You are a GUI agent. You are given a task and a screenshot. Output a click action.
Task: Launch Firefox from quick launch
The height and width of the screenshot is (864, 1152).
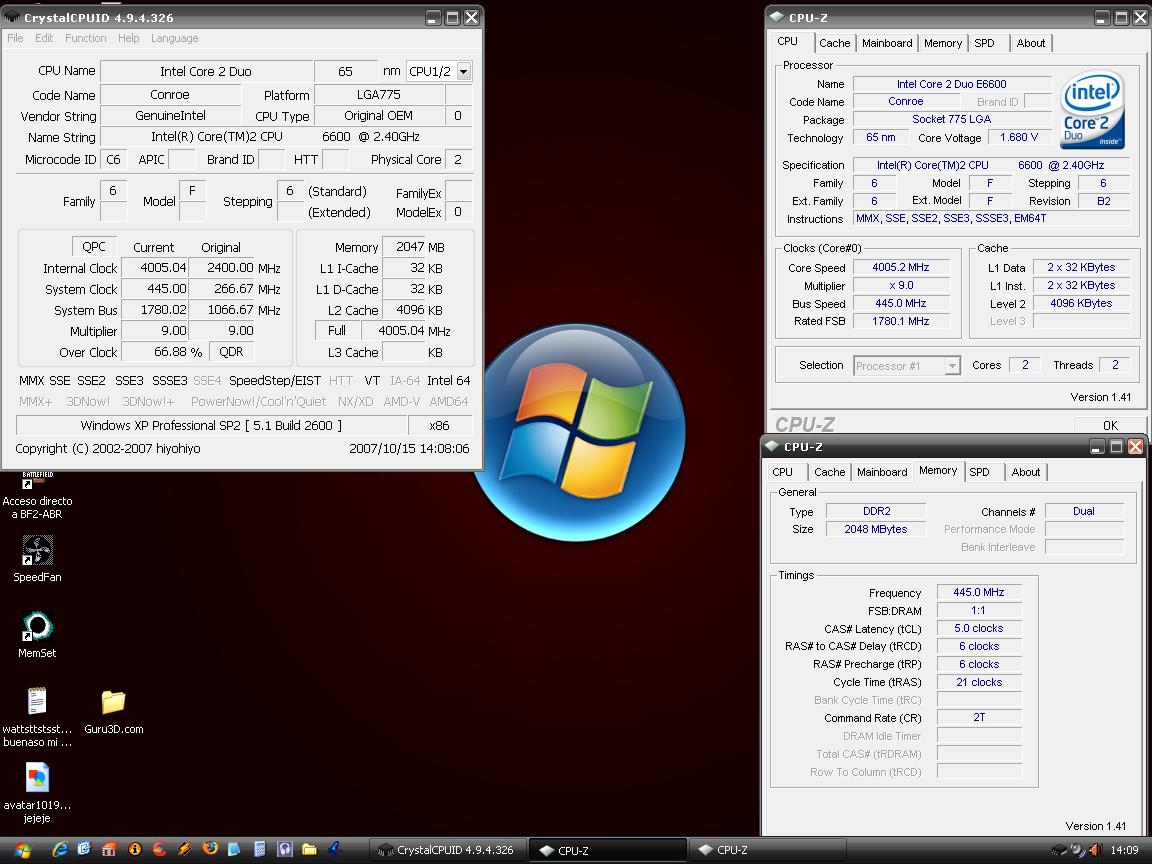tap(210, 849)
